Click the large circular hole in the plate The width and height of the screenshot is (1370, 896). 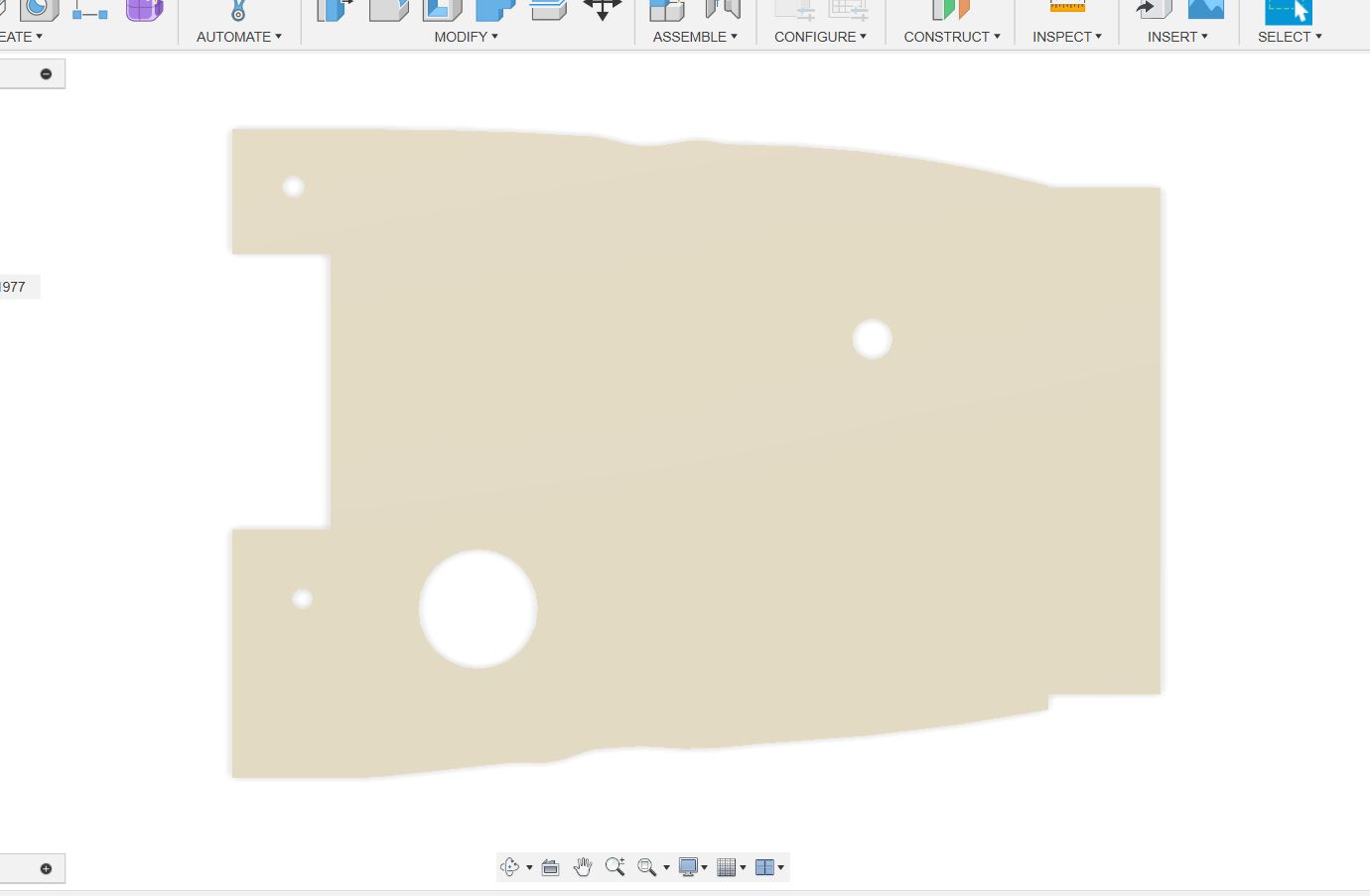pyautogui.click(x=478, y=609)
